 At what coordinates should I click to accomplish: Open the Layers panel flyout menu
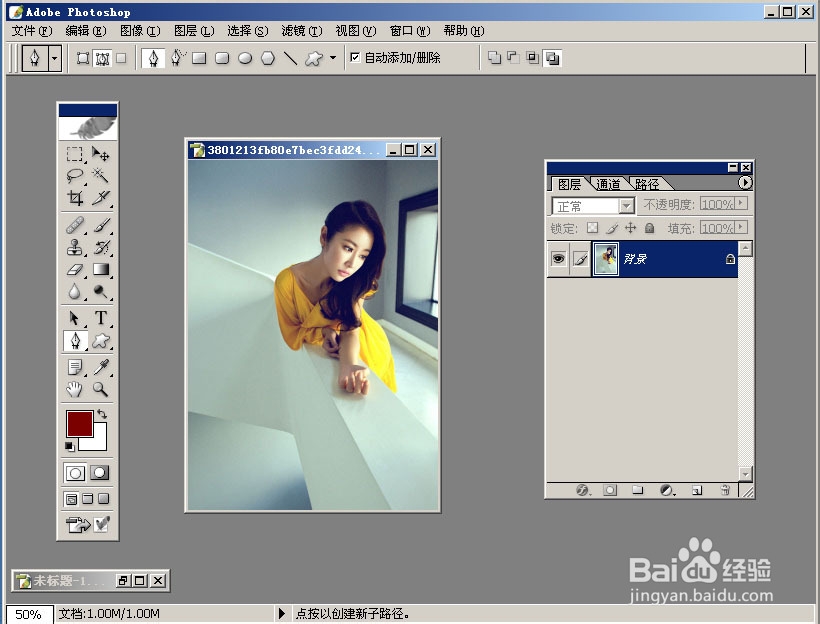pos(745,182)
